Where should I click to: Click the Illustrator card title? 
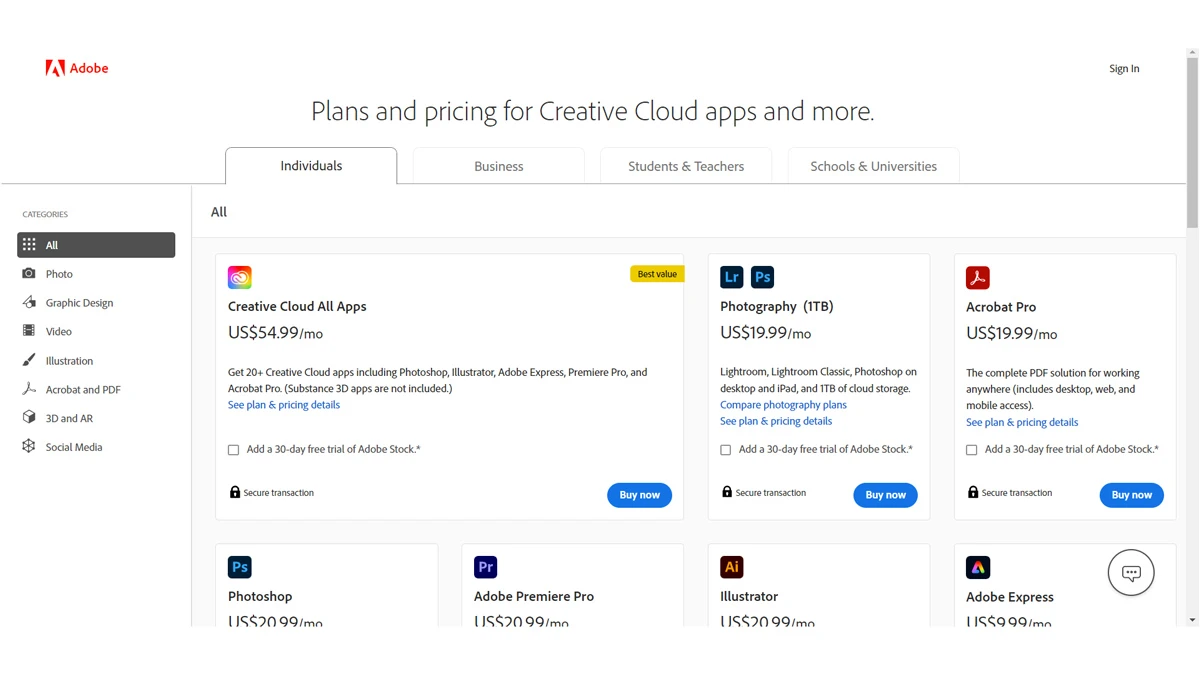[x=749, y=596]
